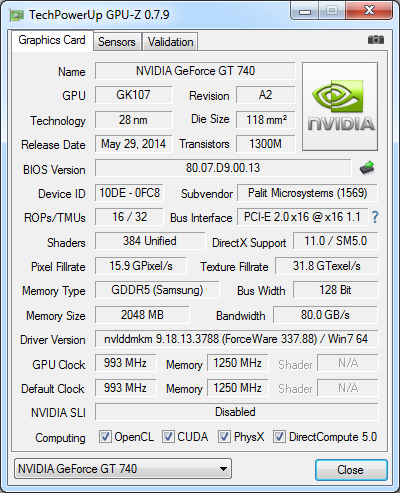The height and width of the screenshot is (493, 400).
Task: Toggle the PhysX checkbox
Action: click(x=224, y=437)
